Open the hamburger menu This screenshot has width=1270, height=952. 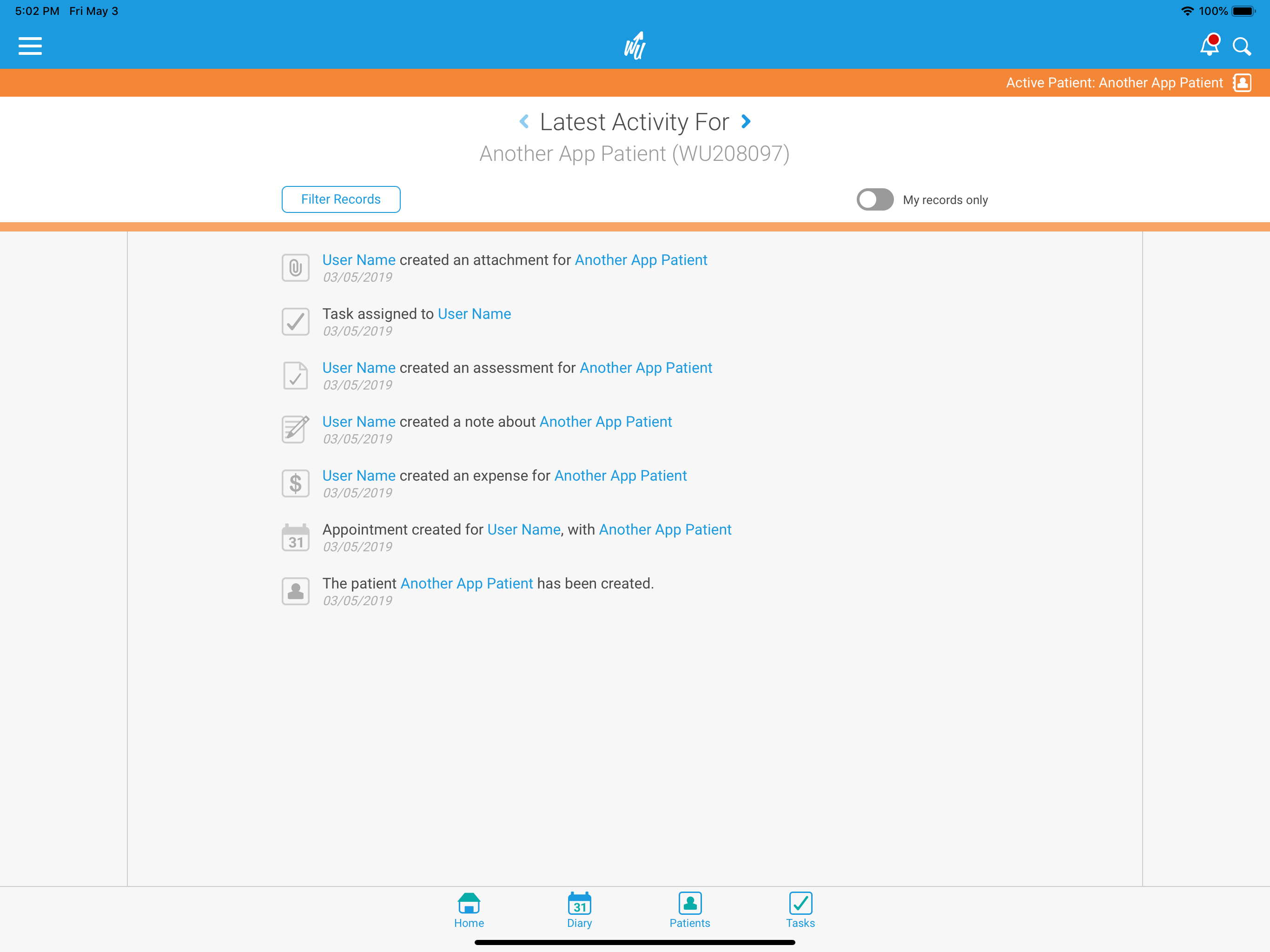click(30, 46)
